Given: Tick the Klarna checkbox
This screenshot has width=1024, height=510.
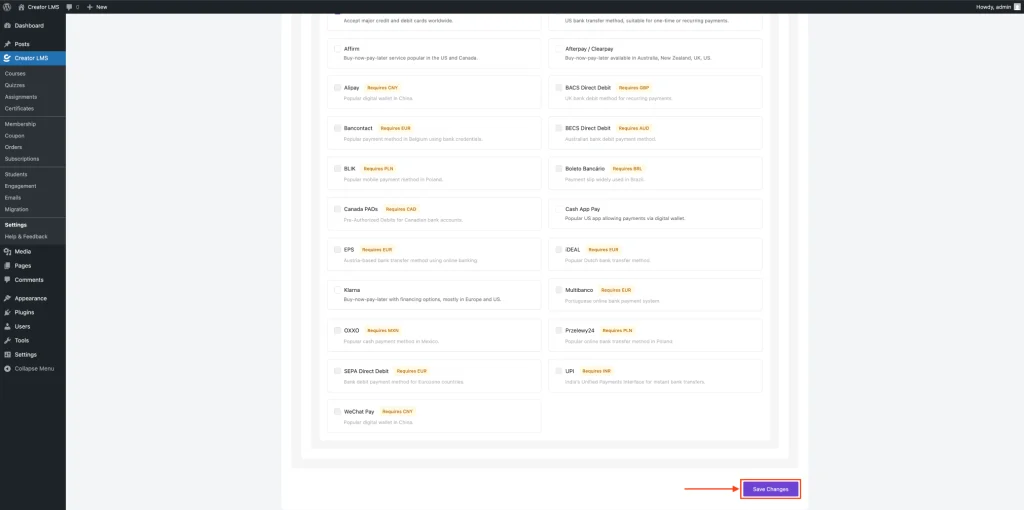Looking at the screenshot, I should coord(337,290).
